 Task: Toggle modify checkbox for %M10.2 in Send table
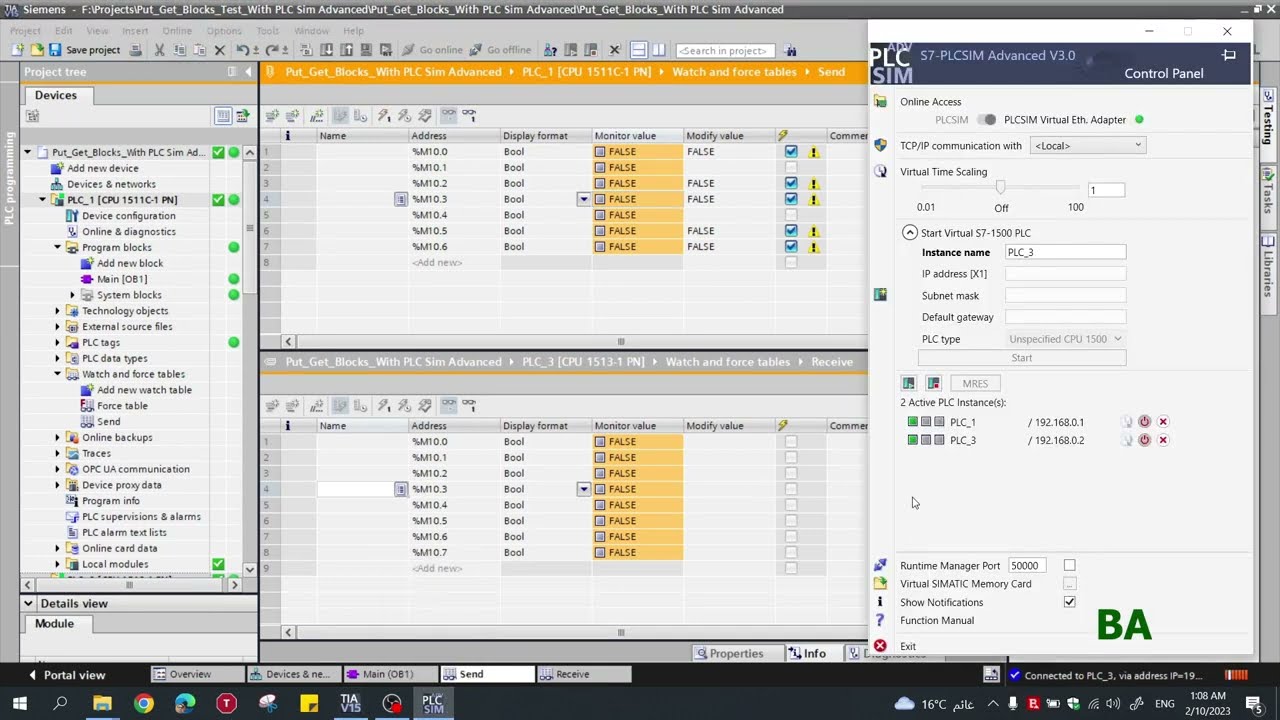[x=791, y=184]
